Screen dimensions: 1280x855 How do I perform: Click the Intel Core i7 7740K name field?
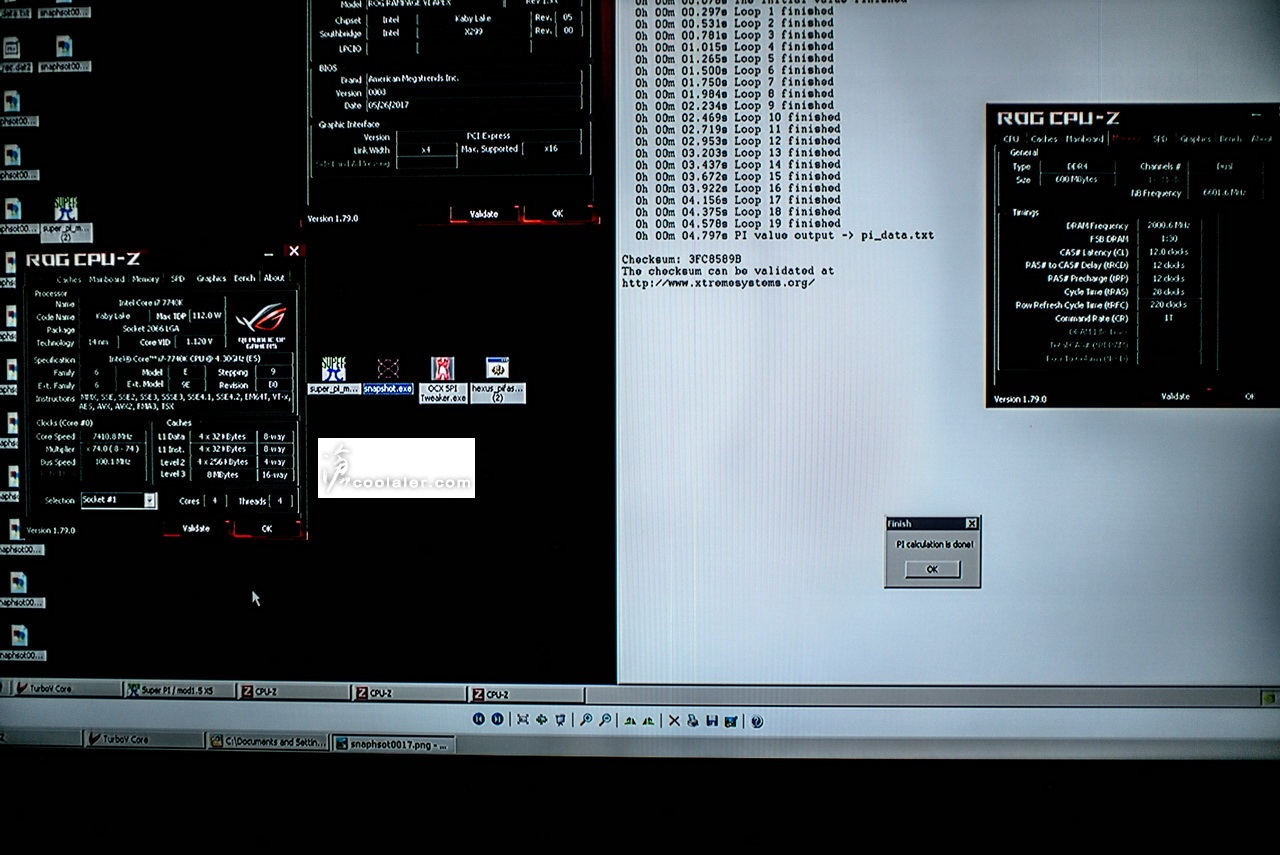coord(150,303)
